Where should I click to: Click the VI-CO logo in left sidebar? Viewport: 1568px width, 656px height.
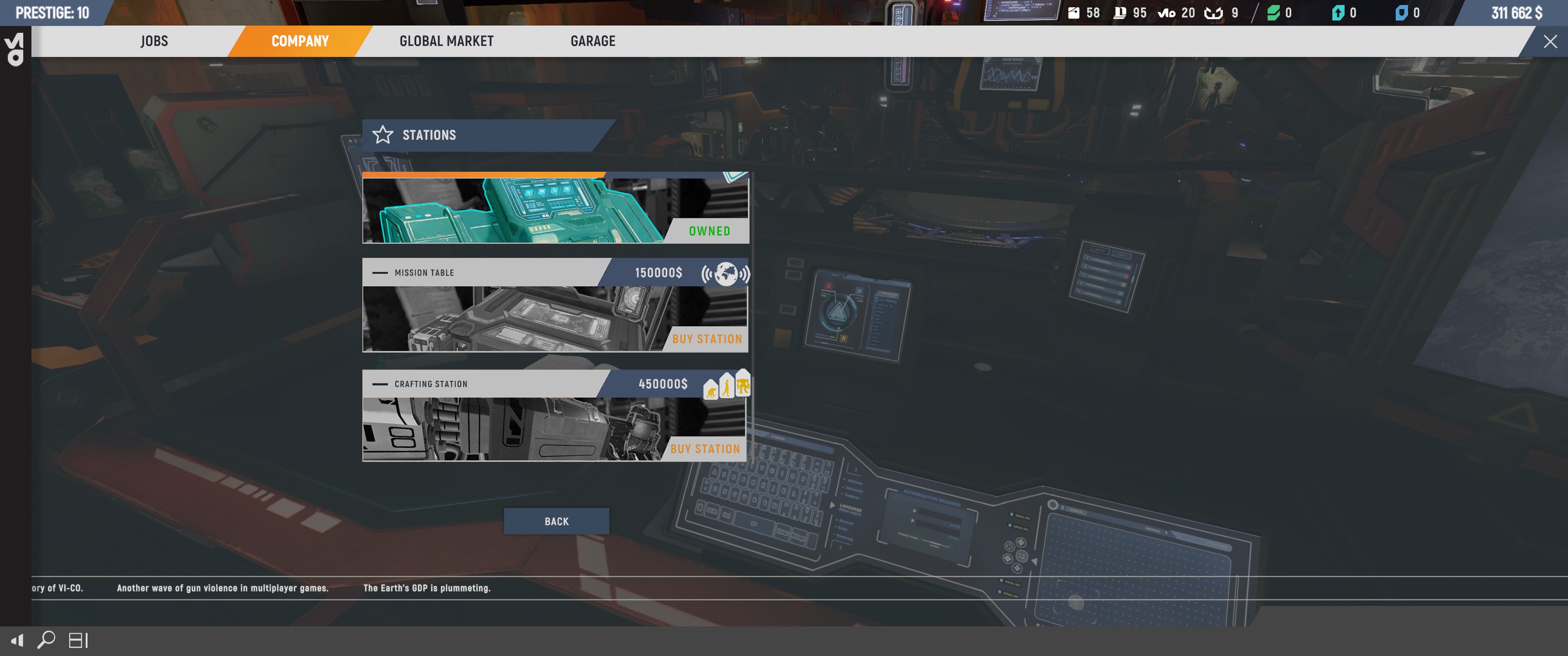(x=15, y=49)
